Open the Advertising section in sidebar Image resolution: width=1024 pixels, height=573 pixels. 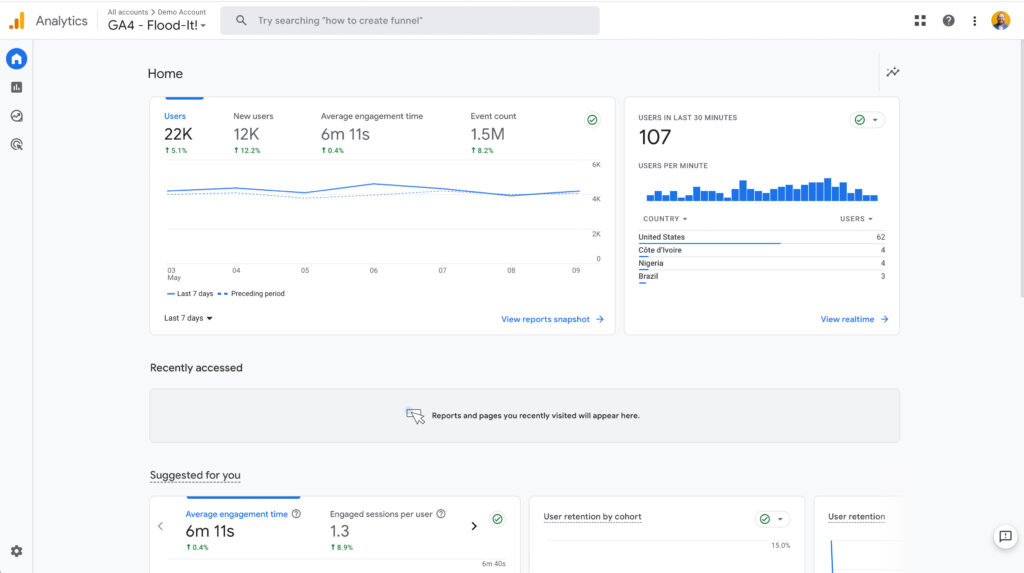pos(16,144)
